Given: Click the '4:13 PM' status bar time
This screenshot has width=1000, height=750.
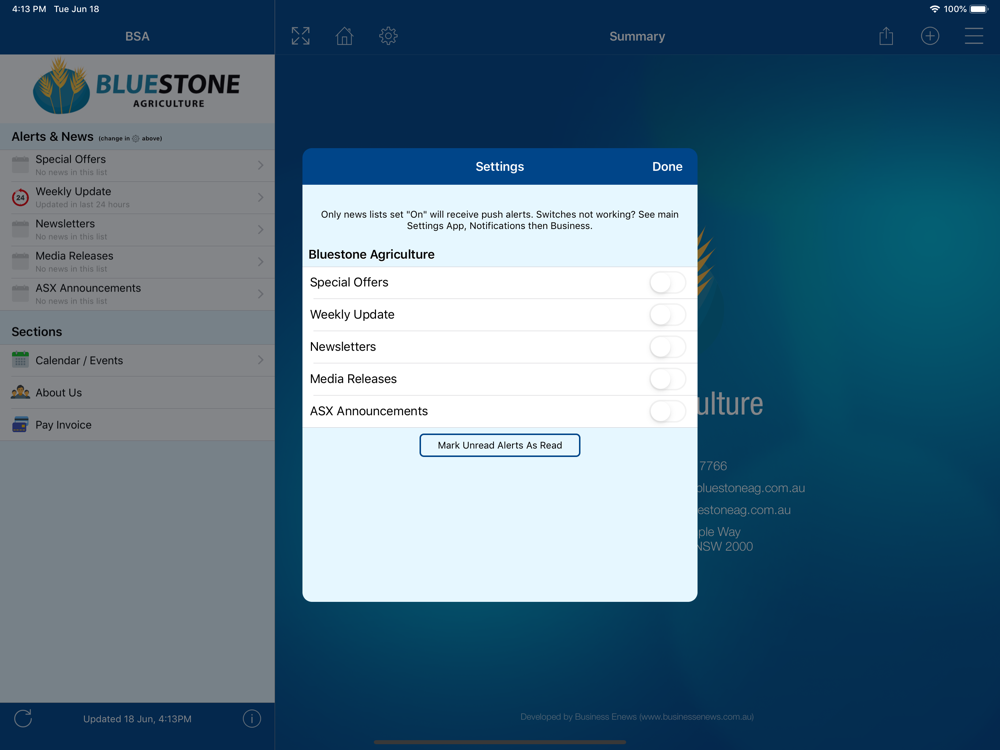Looking at the screenshot, I should point(29,9).
